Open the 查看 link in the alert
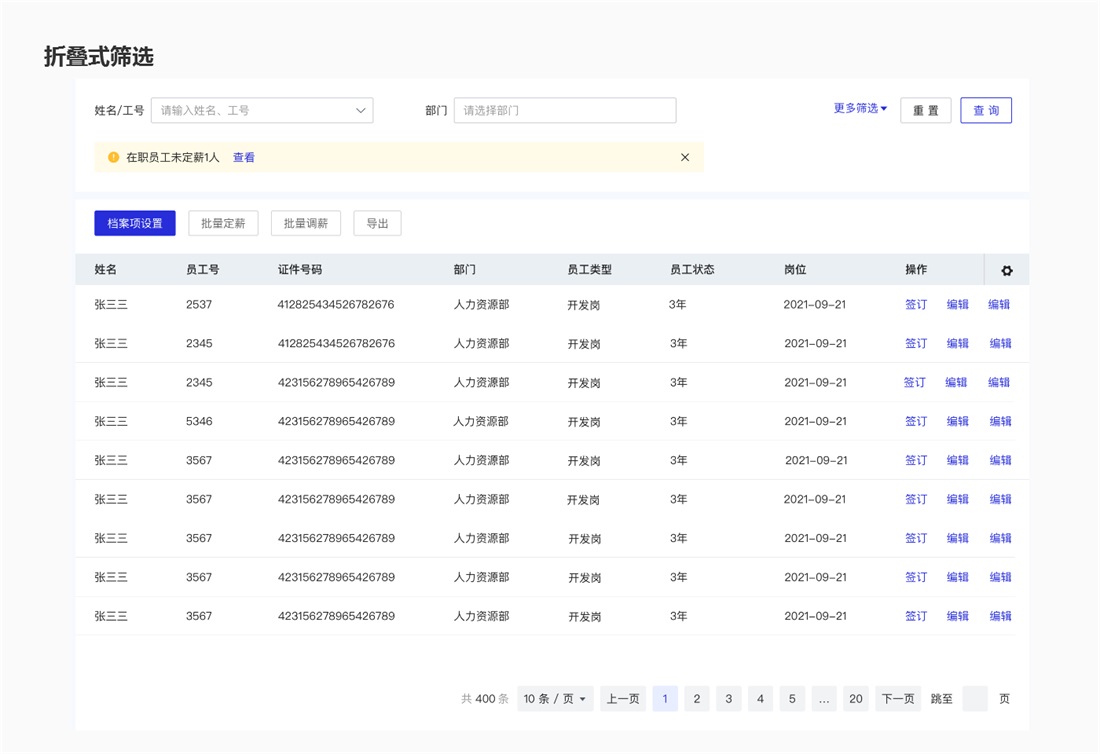The height and width of the screenshot is (754, 1100). (243, 157)
